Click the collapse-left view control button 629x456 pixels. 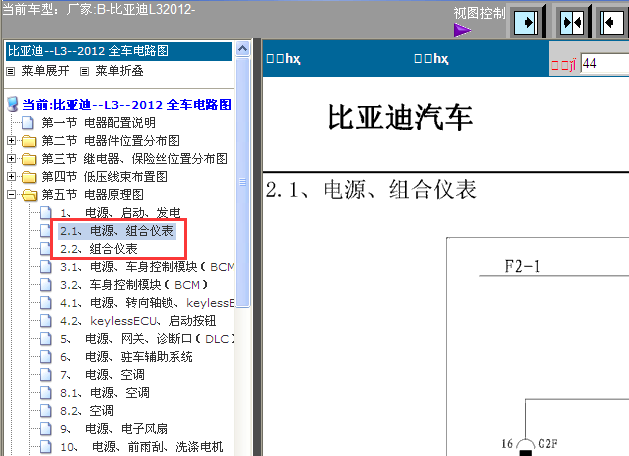[x=611, y=22]
